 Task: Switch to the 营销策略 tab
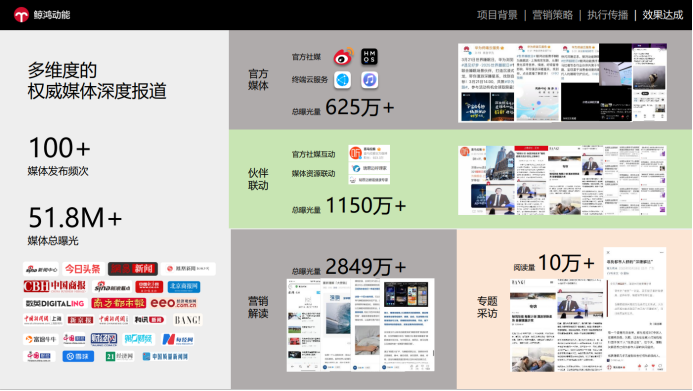552,15
